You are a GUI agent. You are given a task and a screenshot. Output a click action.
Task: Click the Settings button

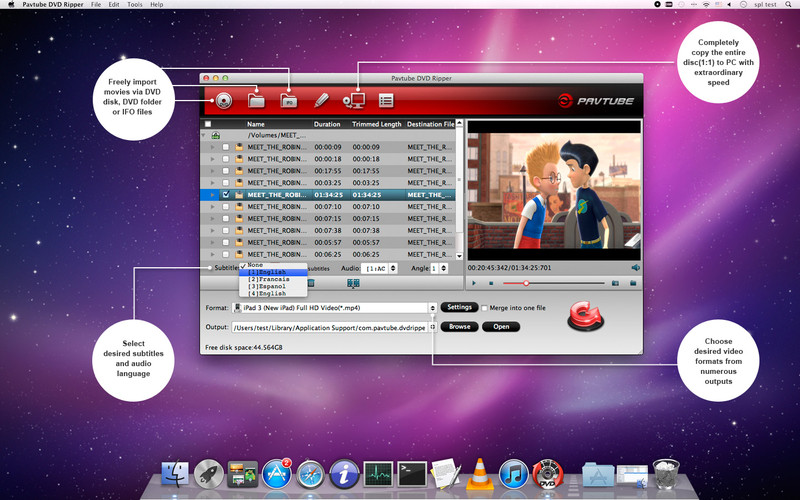pos(459,307)
